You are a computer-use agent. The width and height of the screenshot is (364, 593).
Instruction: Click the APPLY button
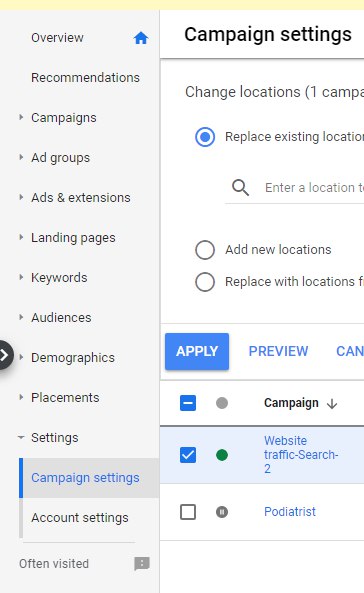(x=197, y=351)
